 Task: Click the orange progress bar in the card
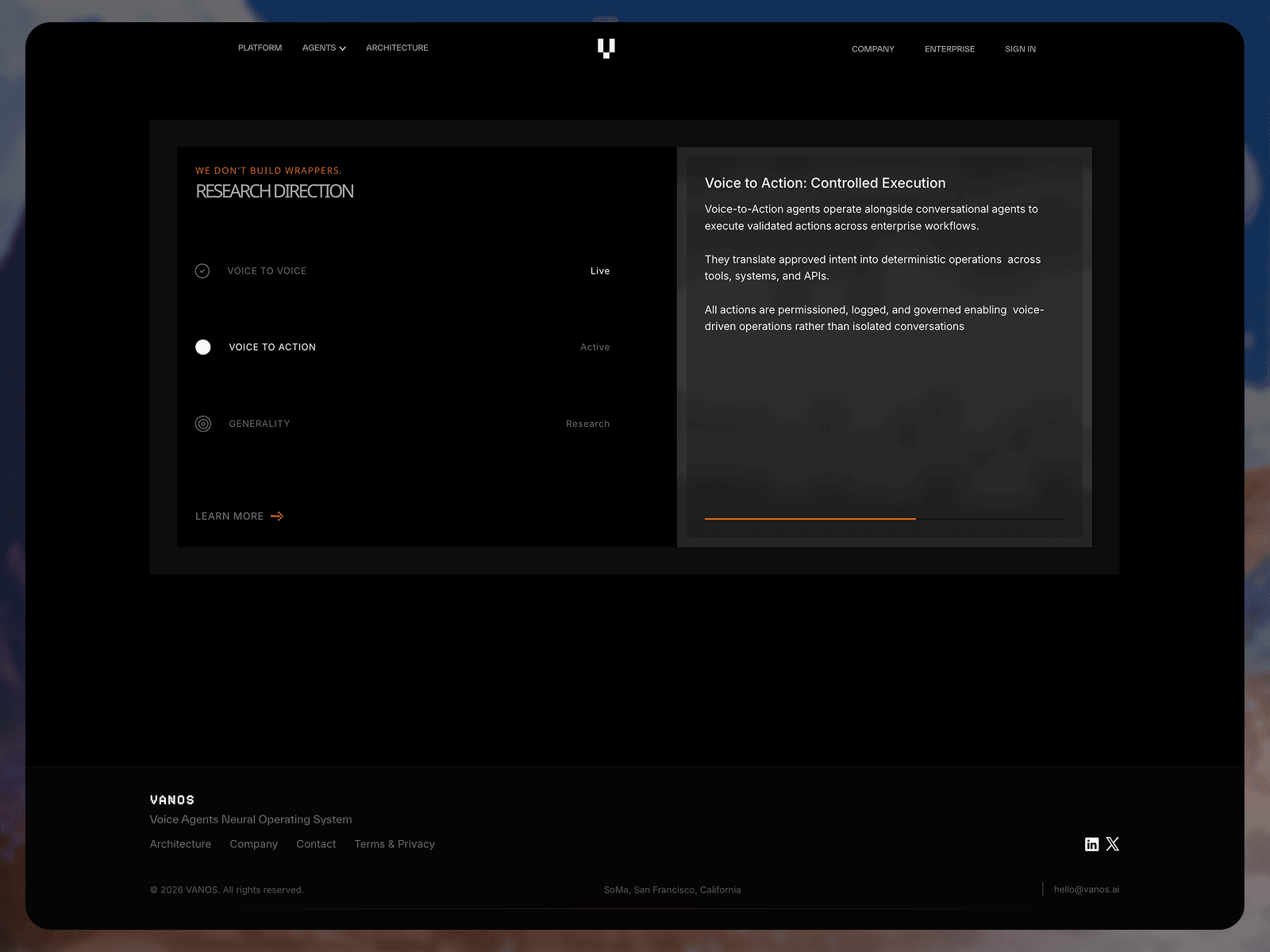click(810, 519)
